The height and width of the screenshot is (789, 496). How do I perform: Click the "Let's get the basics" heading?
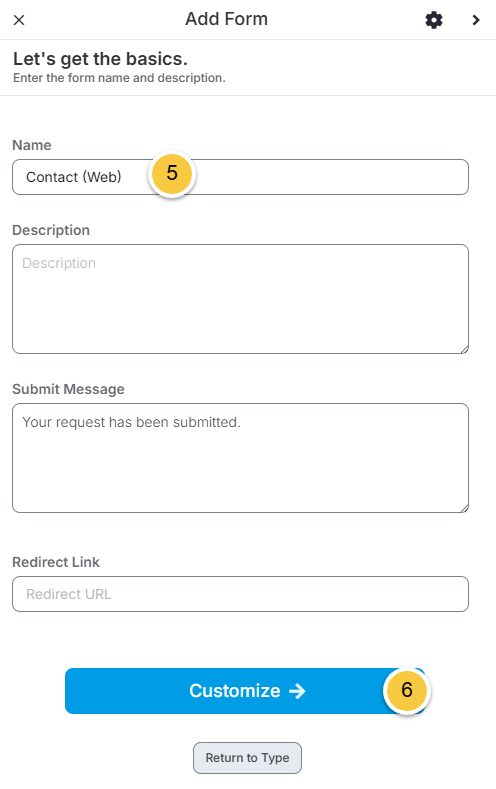[x=100, y=59]
